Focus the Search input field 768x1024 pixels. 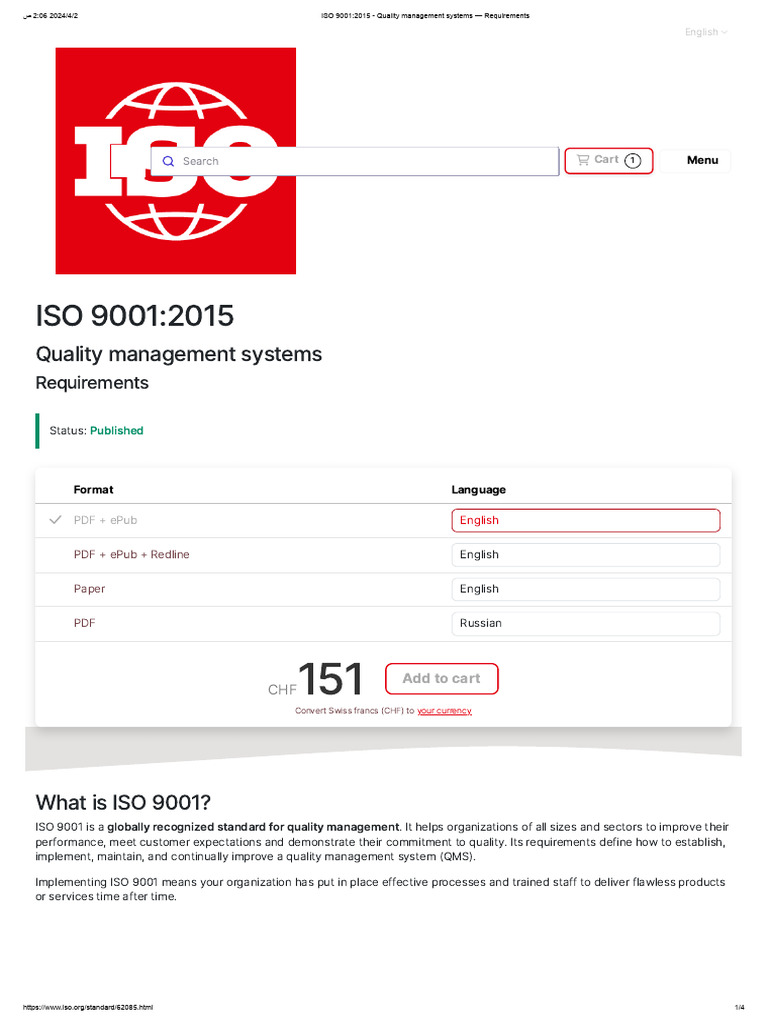coord(355,161)
